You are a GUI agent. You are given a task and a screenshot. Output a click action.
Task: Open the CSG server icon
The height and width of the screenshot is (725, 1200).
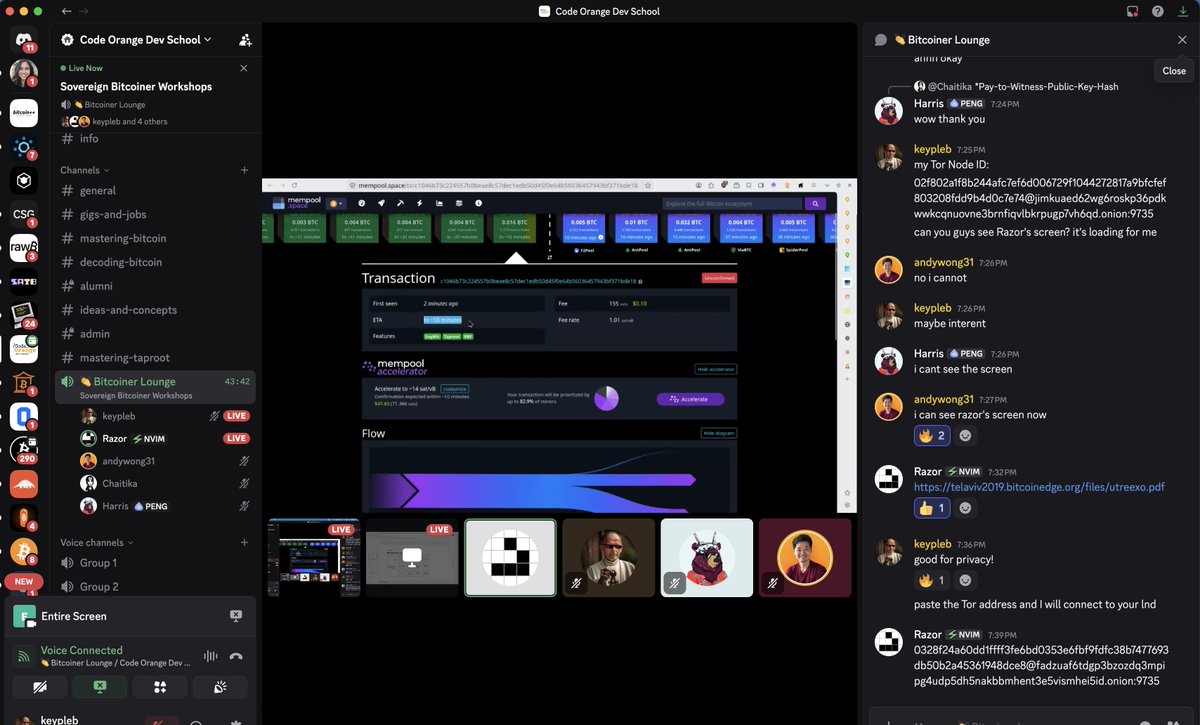pos(24,214)
